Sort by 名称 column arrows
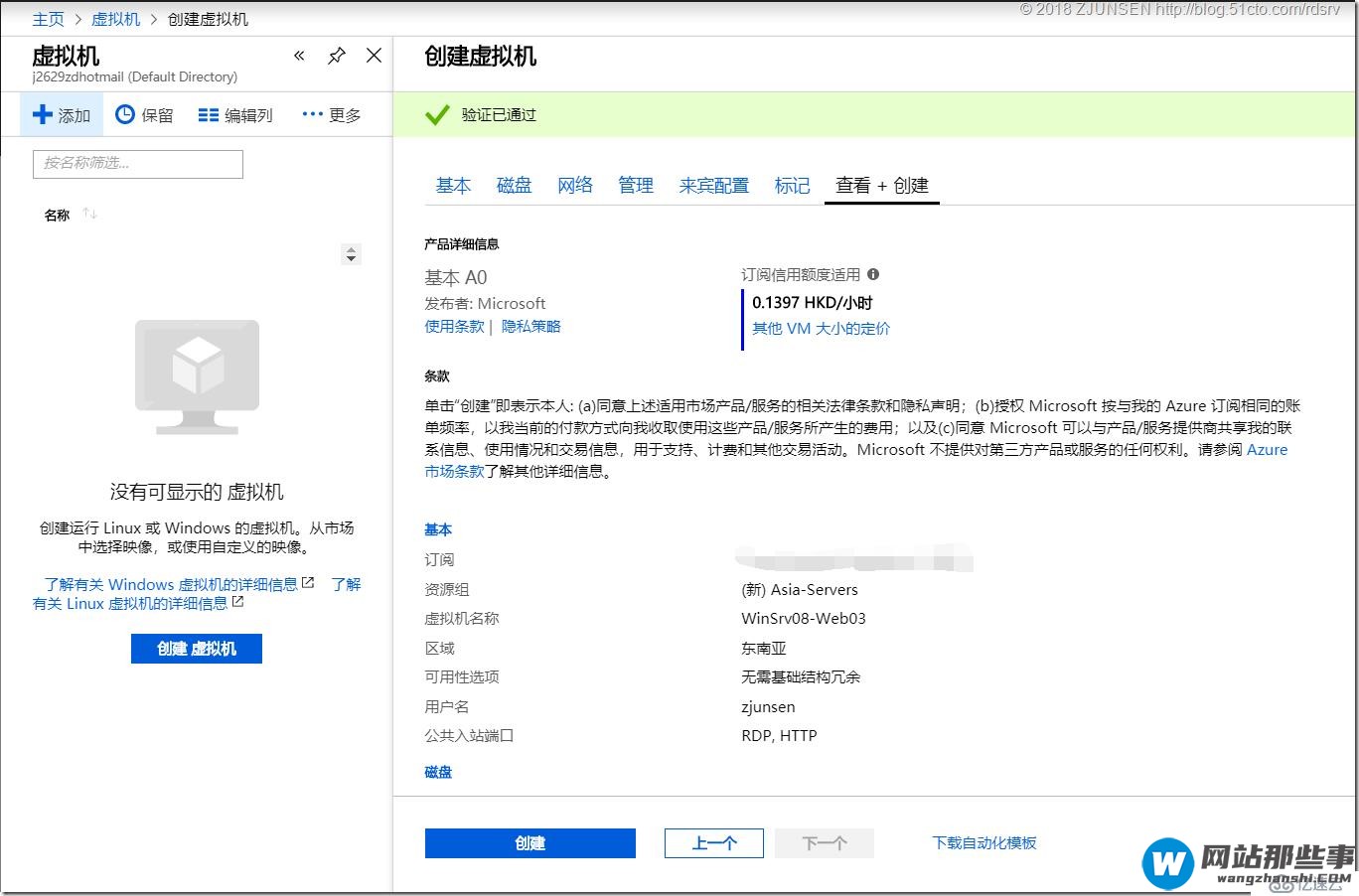Image resolution: width=1359 pixels, height=896 pixels. tap(89, 215)
